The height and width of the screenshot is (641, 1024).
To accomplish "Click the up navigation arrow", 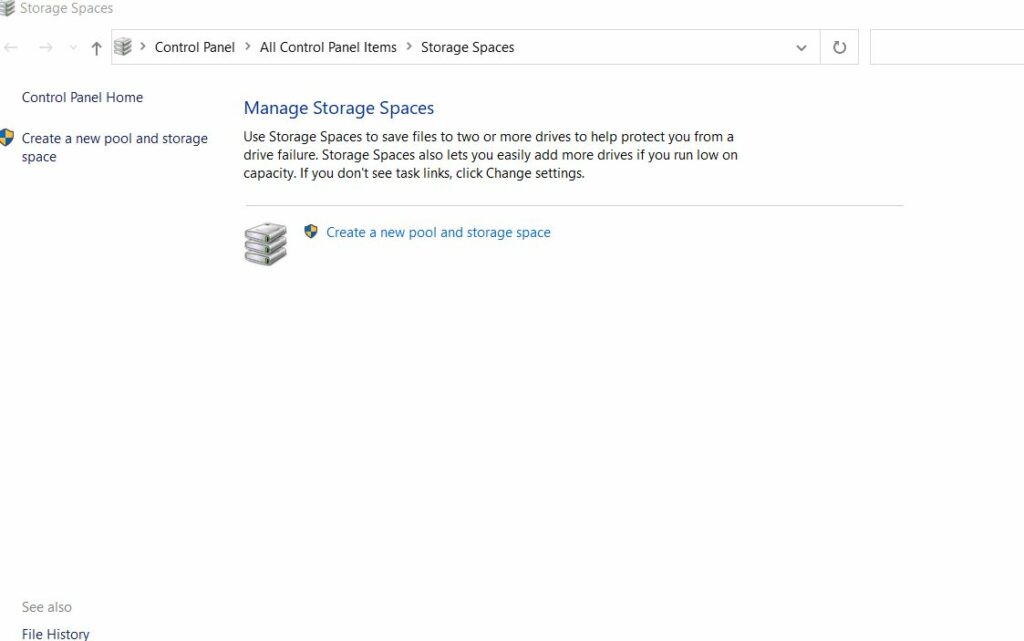I will click(95, 46).
